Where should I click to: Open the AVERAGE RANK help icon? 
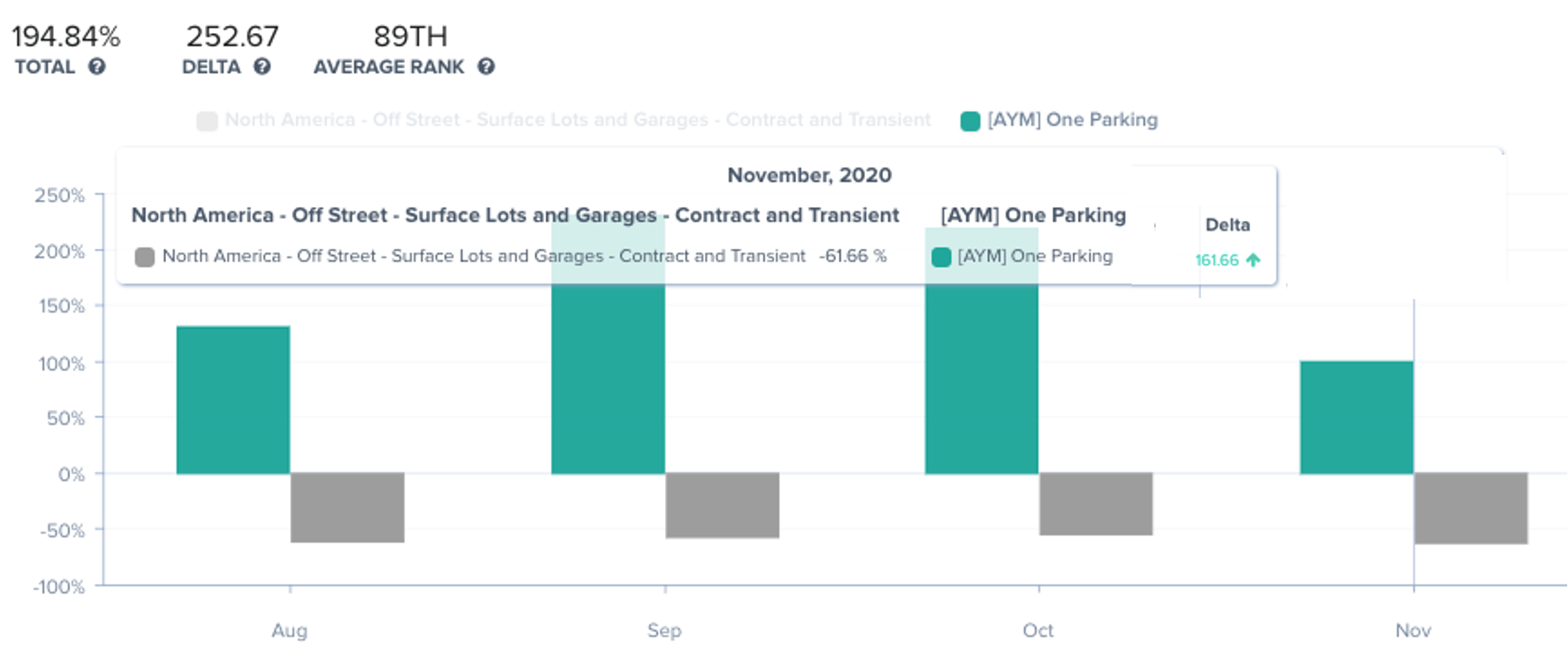click(486, 67)
